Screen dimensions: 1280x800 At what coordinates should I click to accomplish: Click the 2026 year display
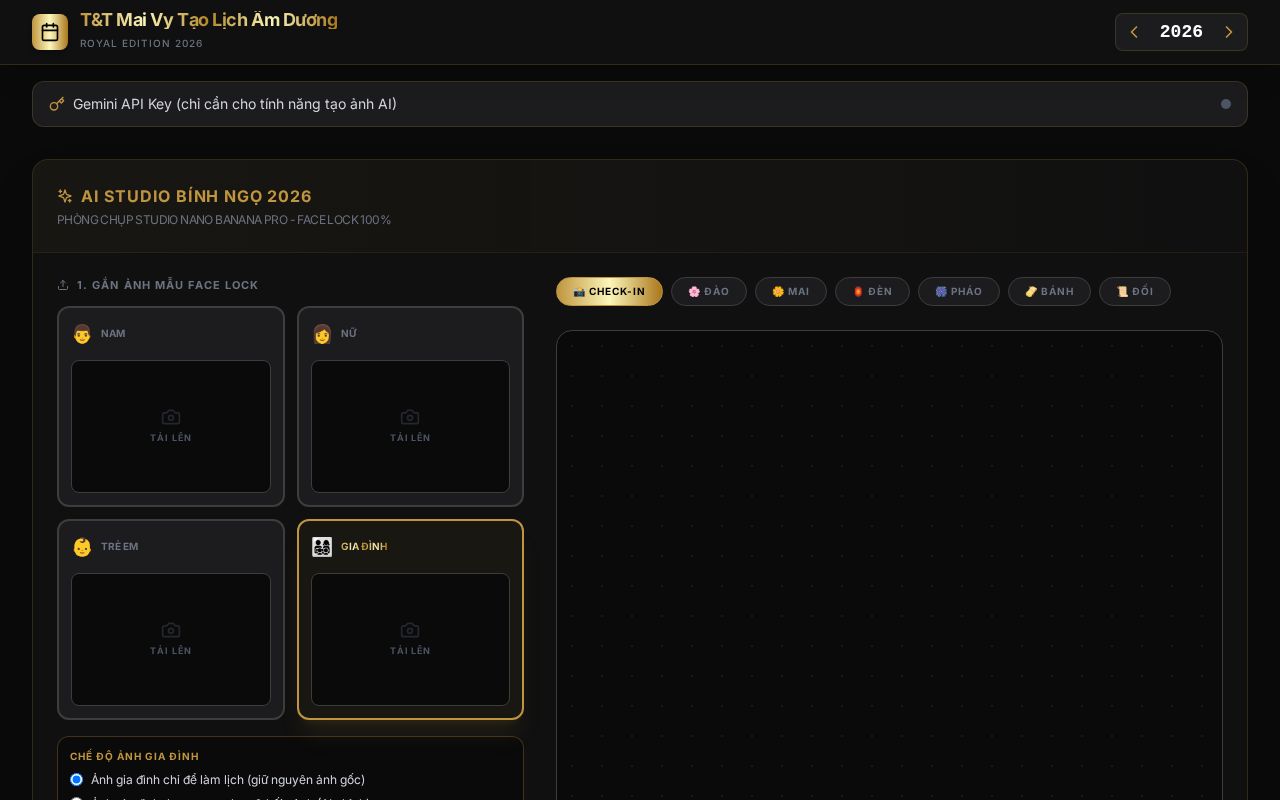(1181, 32)
